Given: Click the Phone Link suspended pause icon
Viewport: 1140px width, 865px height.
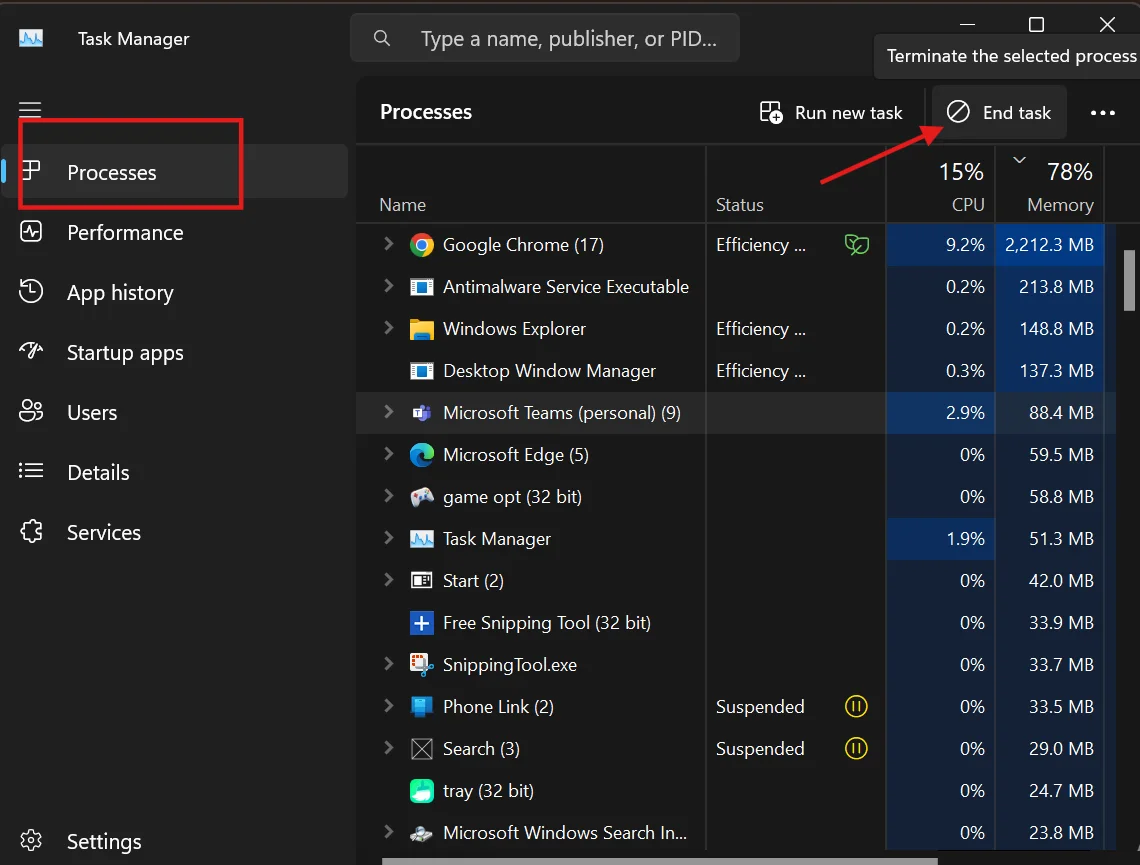Looking at the screenshot, I should tap(856, 706).
